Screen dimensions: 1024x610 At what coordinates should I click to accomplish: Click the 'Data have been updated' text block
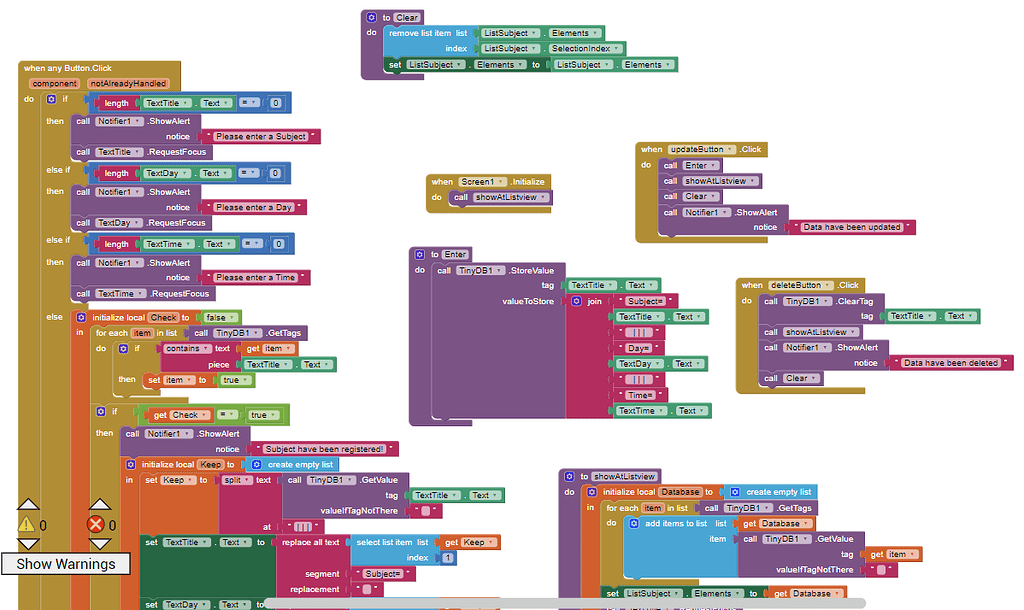pos(852,227)
